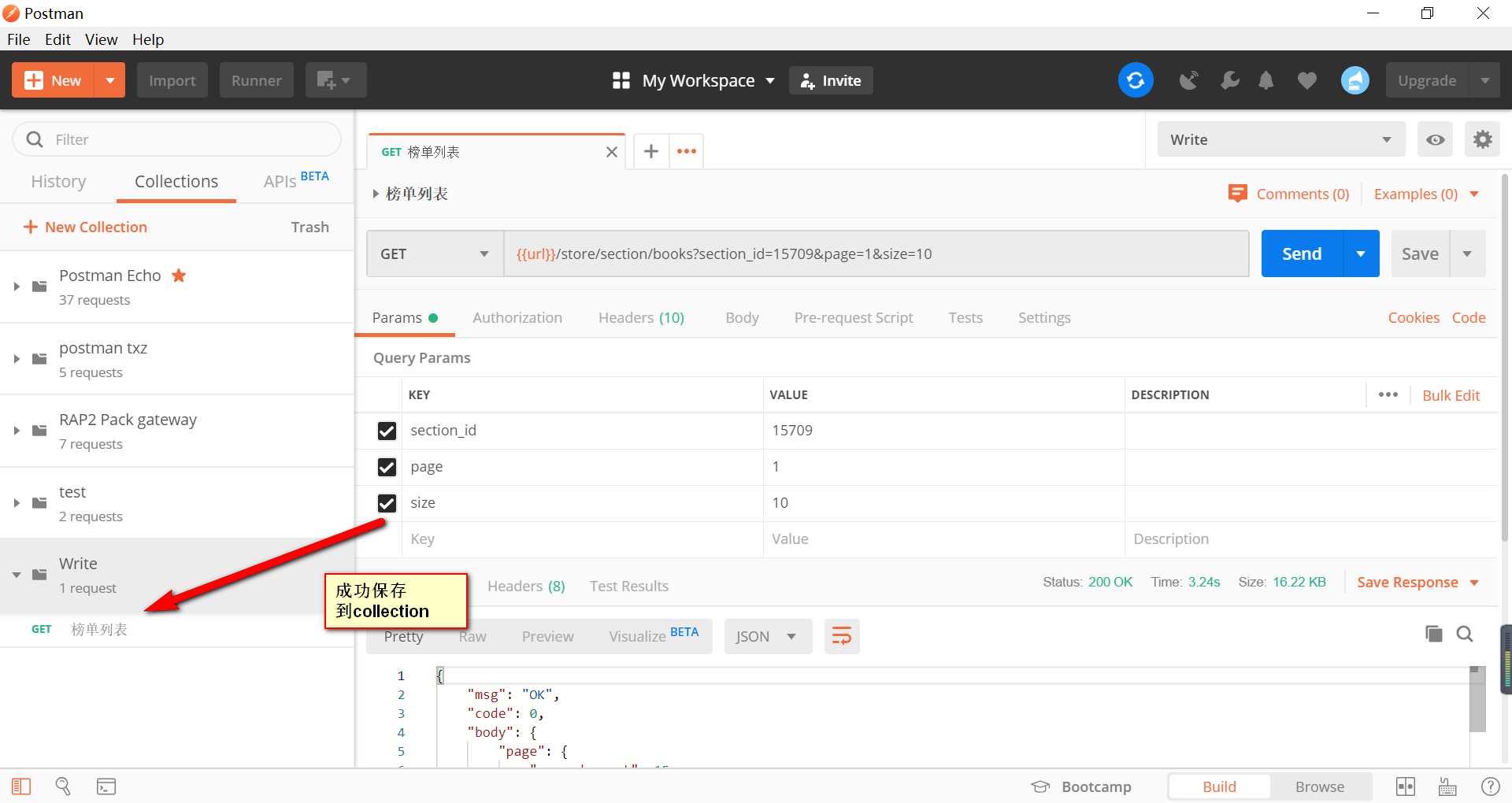Open Find and Replace in status bar
1512x803 pixels.
63,786
